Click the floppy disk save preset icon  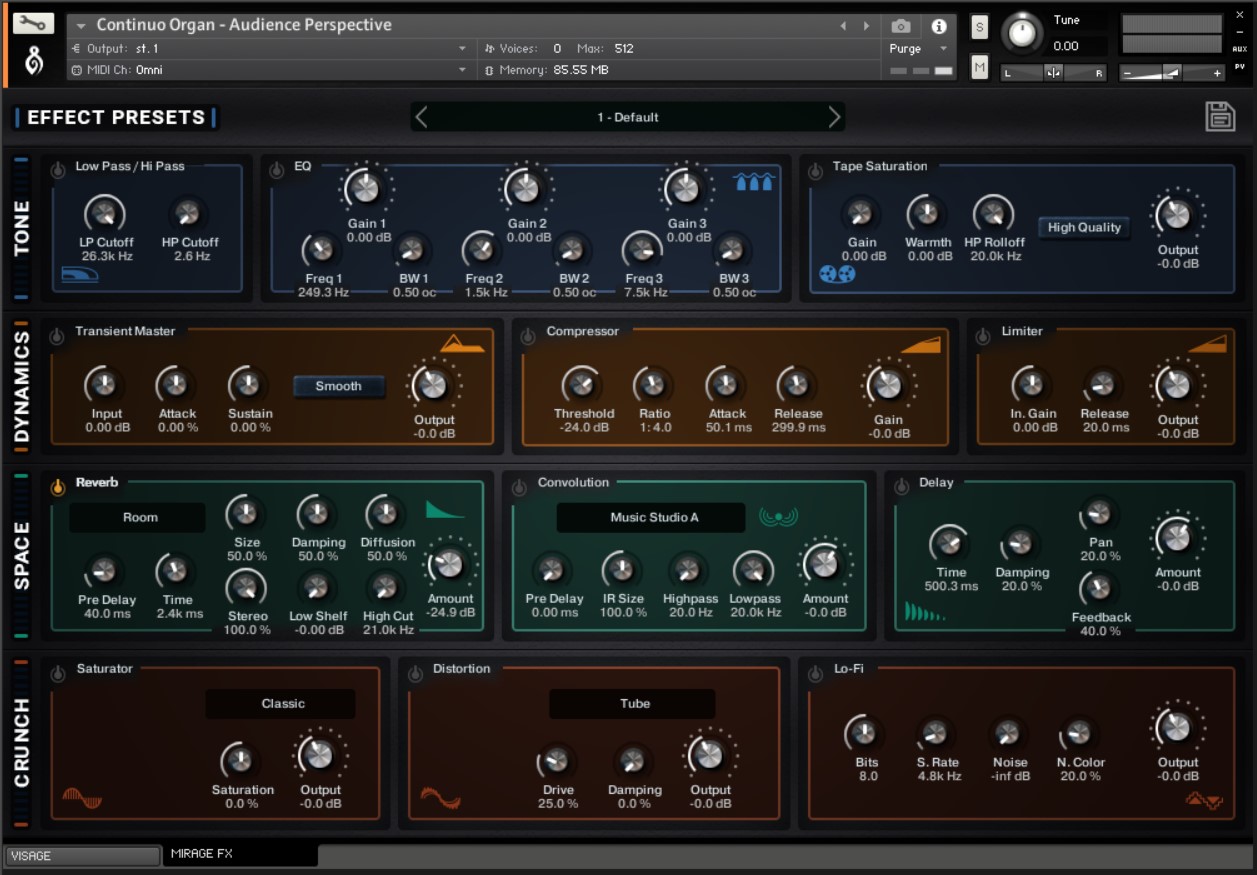tap(1219, 116)
